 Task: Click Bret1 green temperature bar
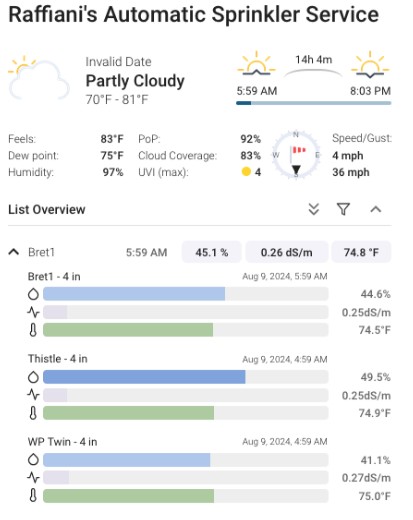(x=186, y=330)
